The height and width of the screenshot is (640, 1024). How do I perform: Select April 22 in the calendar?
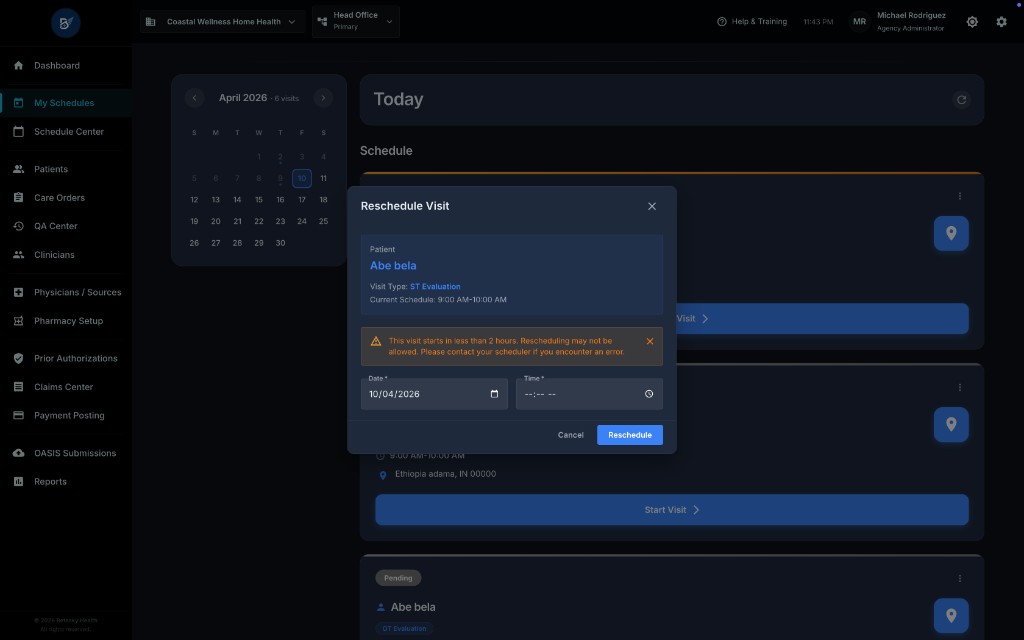tap(259, 221)
